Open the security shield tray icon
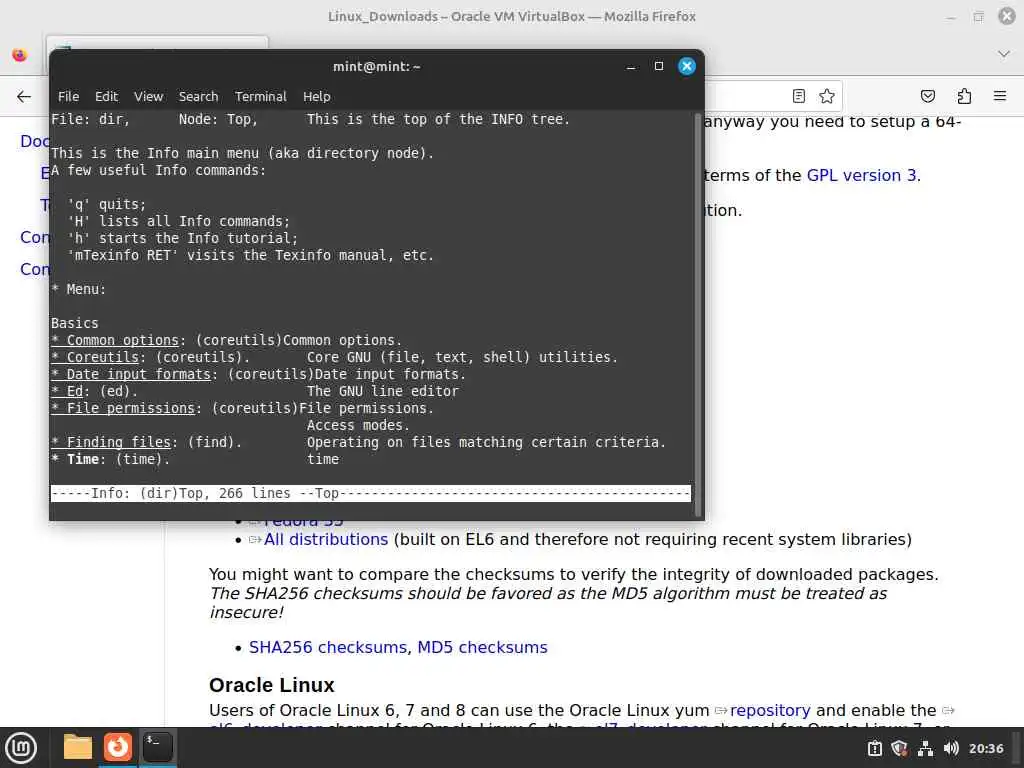Screen dimensions: 1024x768 pos(899,748)
